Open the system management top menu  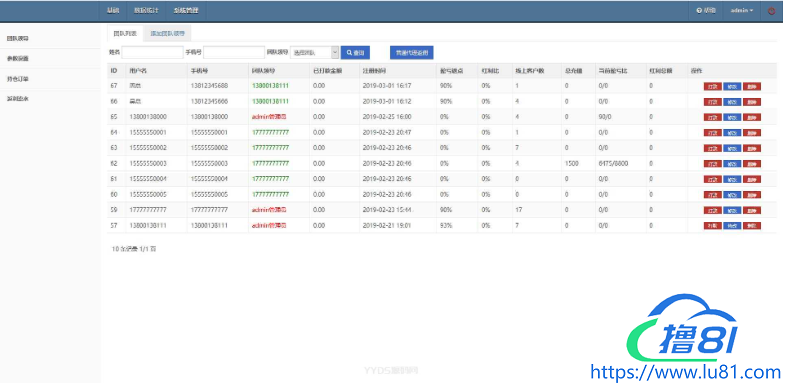pos(186,11)
